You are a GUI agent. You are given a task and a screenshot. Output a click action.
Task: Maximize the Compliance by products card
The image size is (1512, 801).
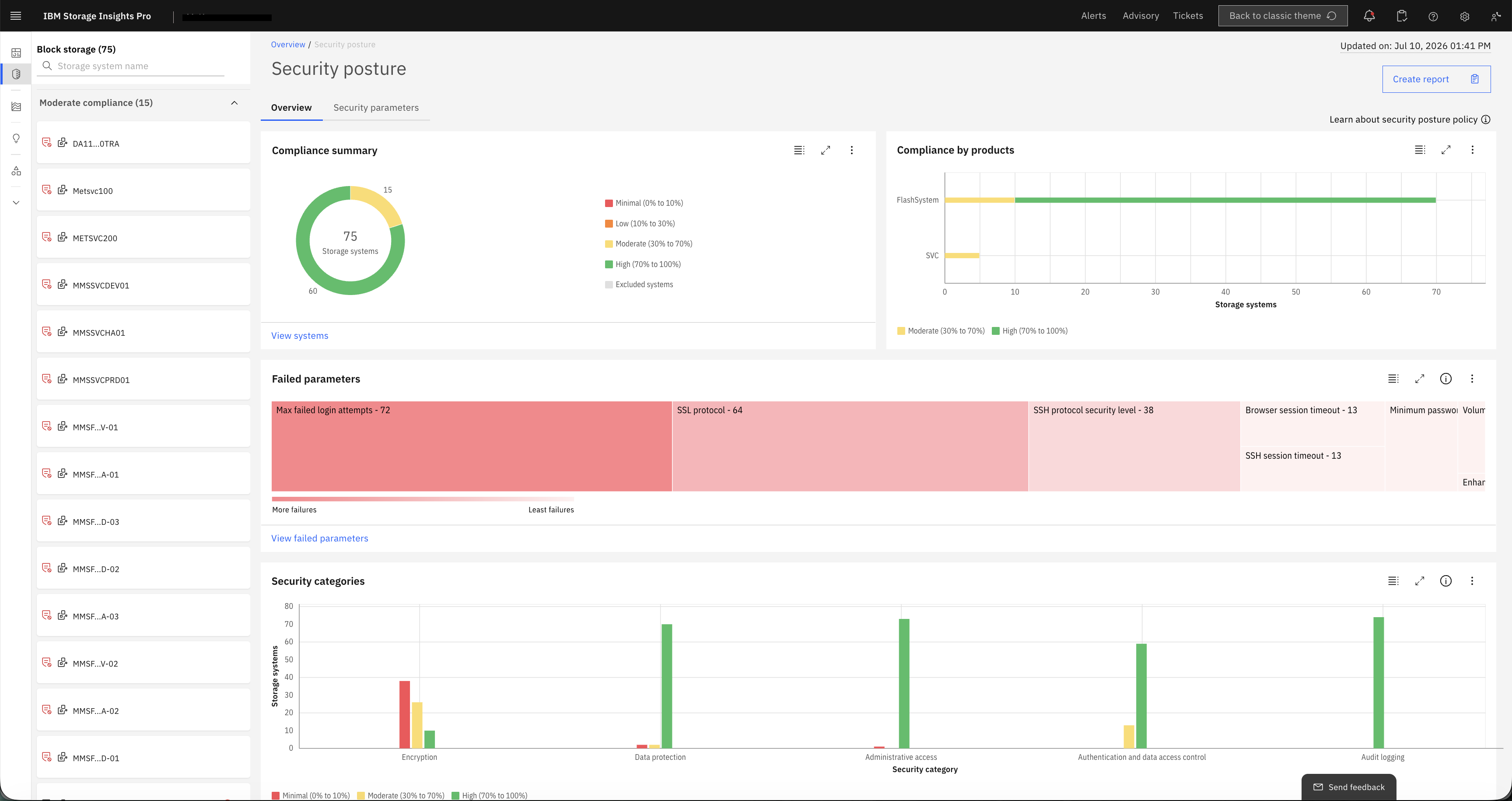click(1446, 150)
